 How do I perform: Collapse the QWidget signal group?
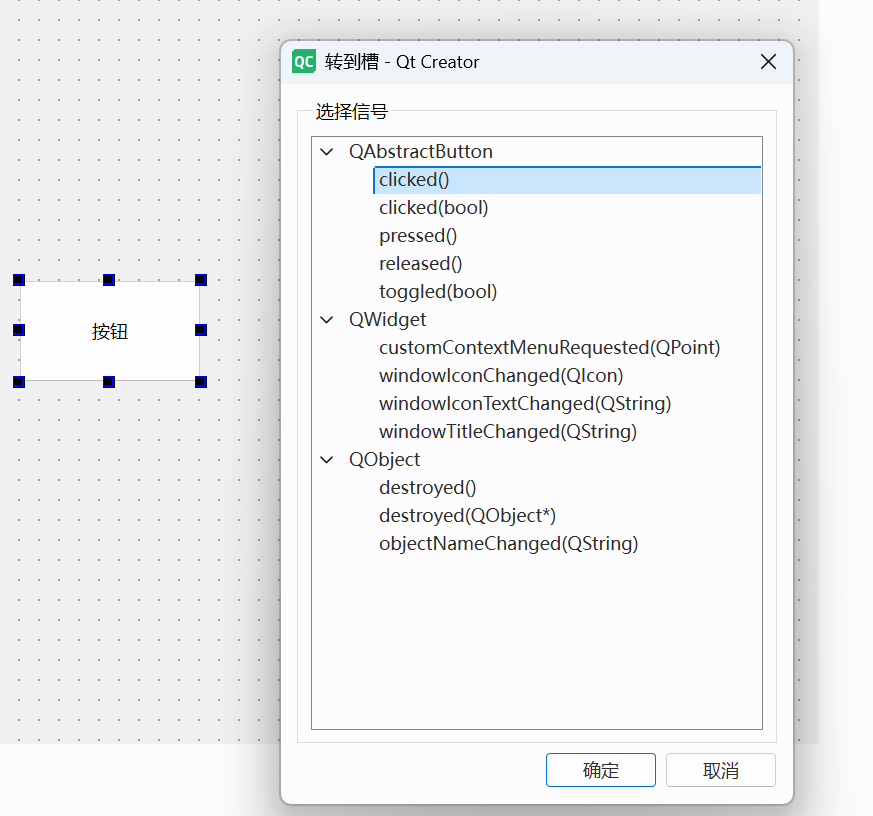tap(327, 320)
